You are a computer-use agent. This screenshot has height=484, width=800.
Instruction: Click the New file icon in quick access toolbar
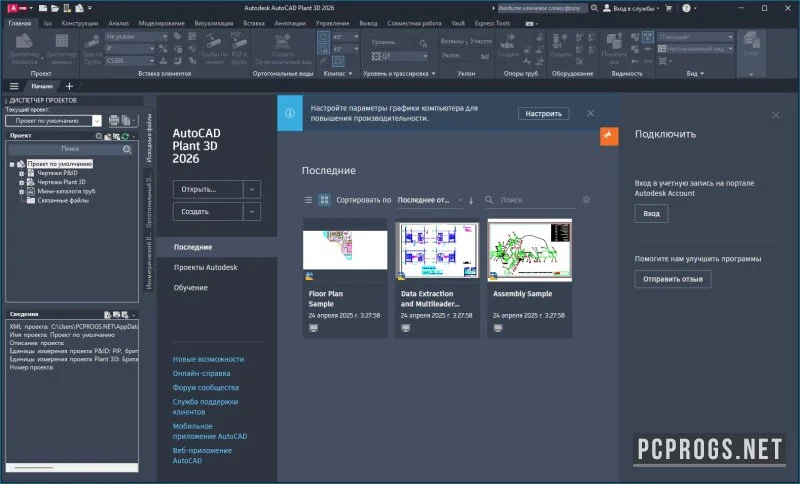pyautogui.click(x=43, y=8)
